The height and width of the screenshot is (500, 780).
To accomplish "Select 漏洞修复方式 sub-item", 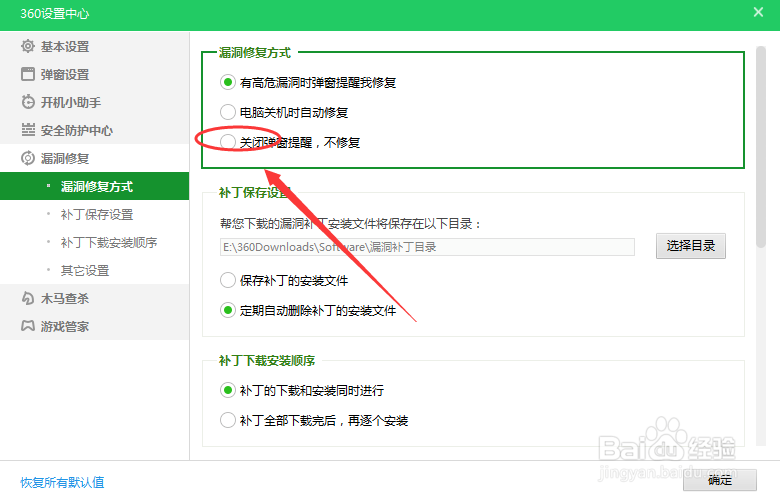I will (95, 186).
